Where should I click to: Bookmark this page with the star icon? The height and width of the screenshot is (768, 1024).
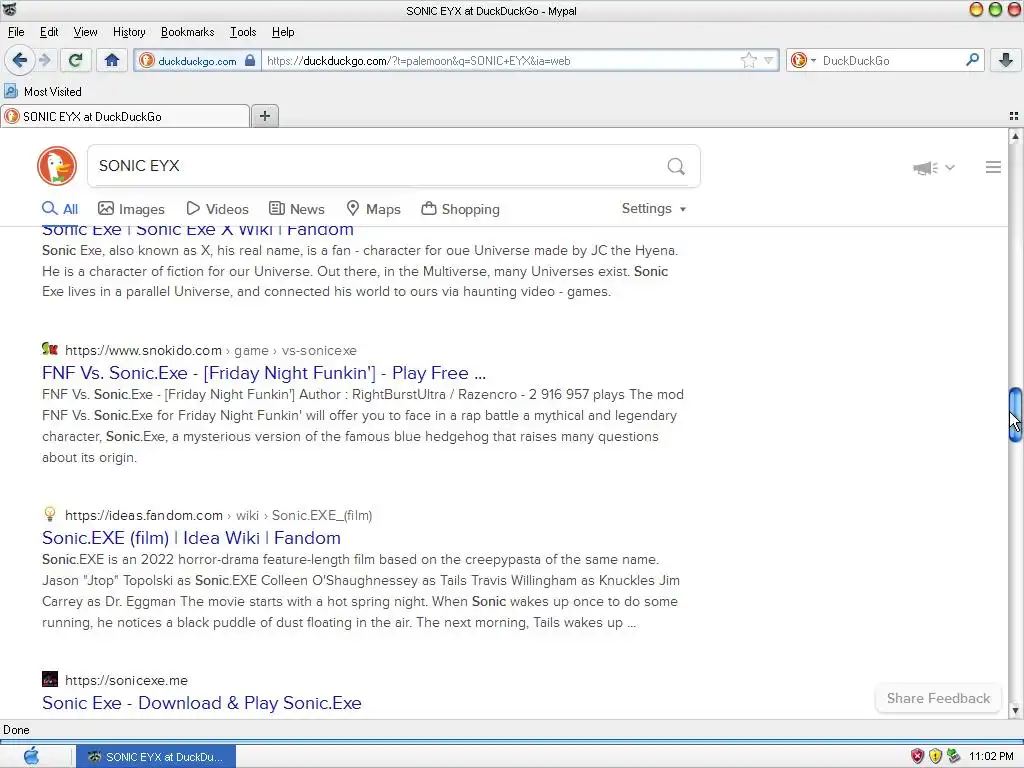coord(748,61)
